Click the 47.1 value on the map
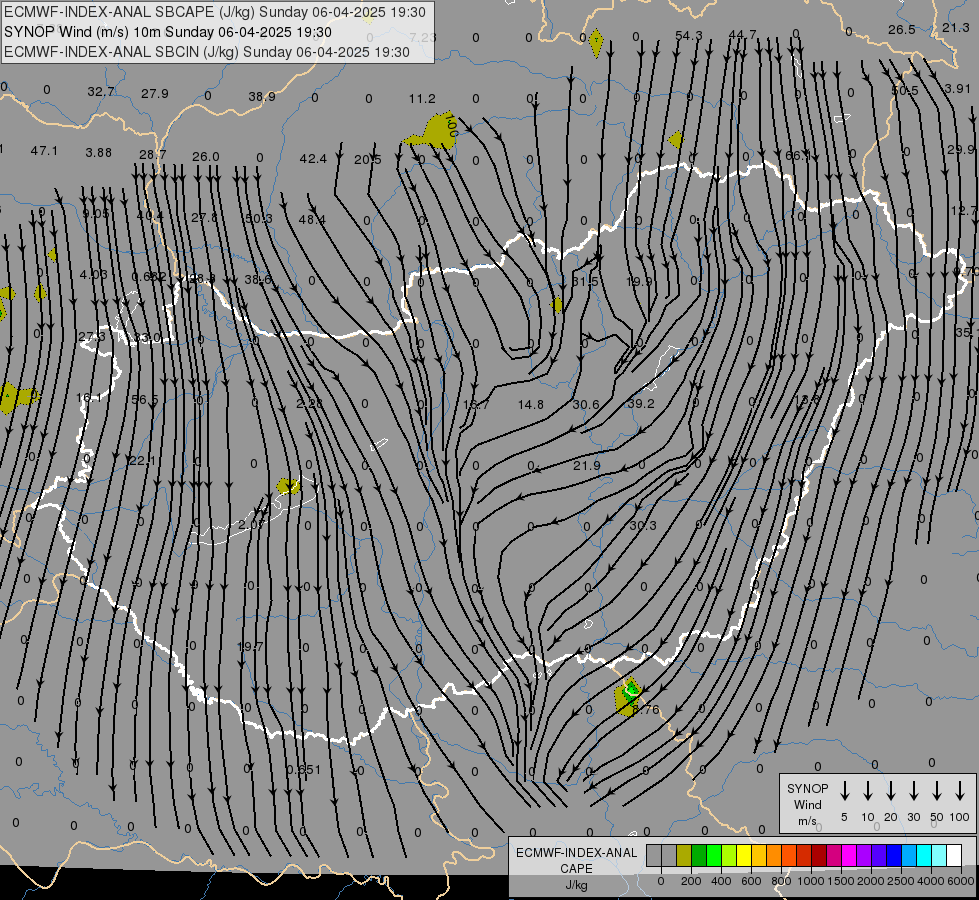Viewport: 979px width, 900px height. [x=44, y=151]
